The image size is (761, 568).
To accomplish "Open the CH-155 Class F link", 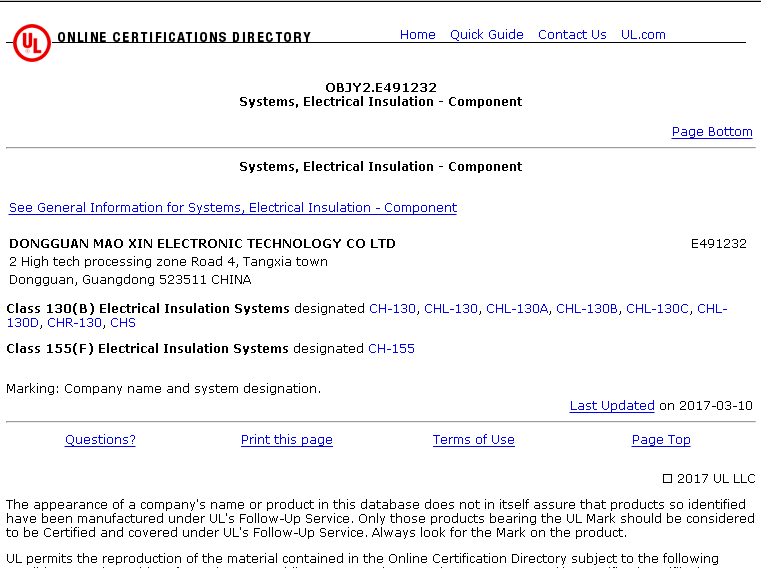I will coord(391,349).
